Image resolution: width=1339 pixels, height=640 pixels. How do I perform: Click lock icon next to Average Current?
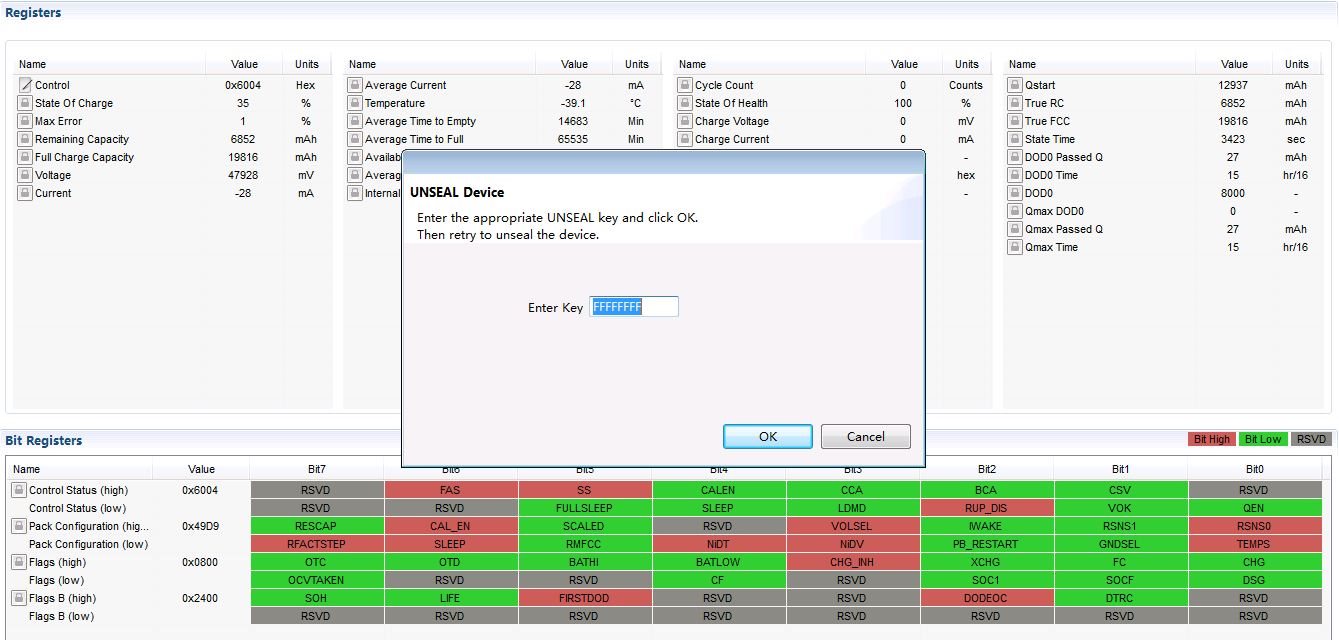pyautogui.click(x=355, y=85)
